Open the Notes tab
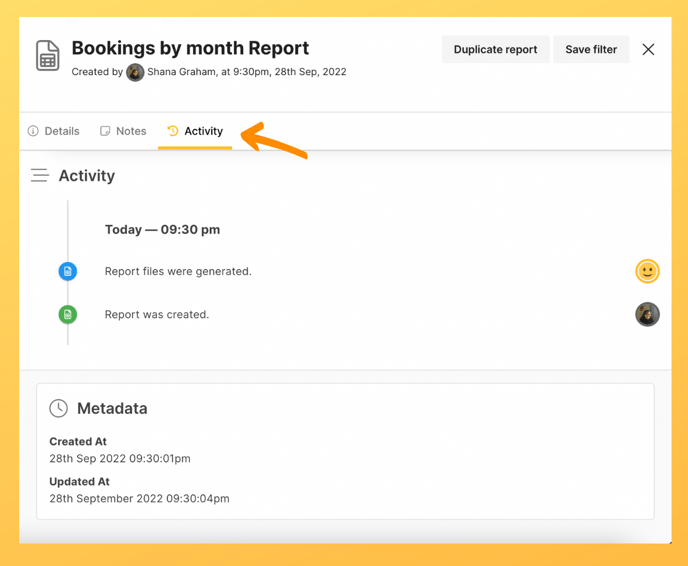Screen dimensions: 688x566 [123, 131]
